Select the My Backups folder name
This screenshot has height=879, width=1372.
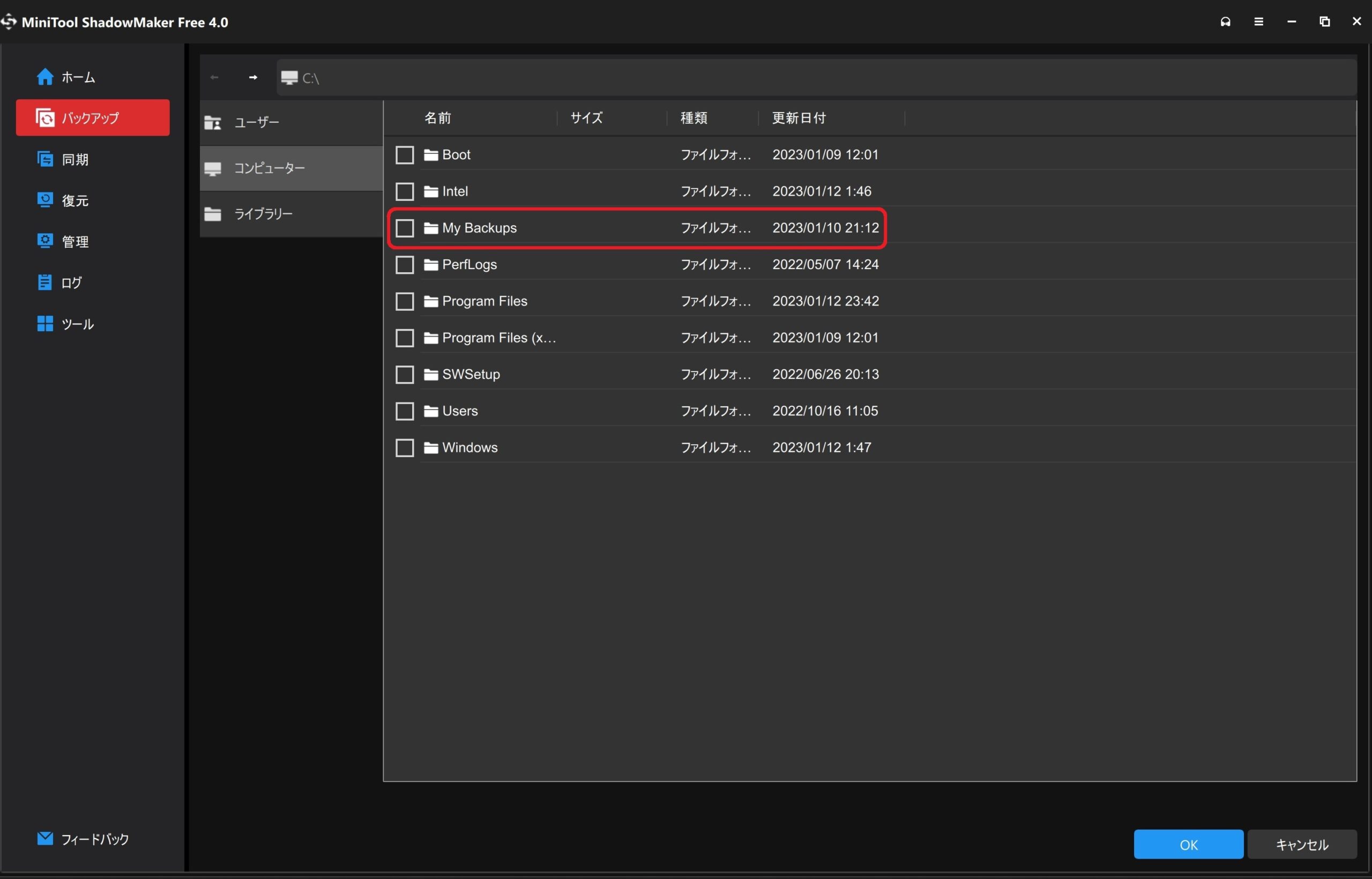pos(480,228)
